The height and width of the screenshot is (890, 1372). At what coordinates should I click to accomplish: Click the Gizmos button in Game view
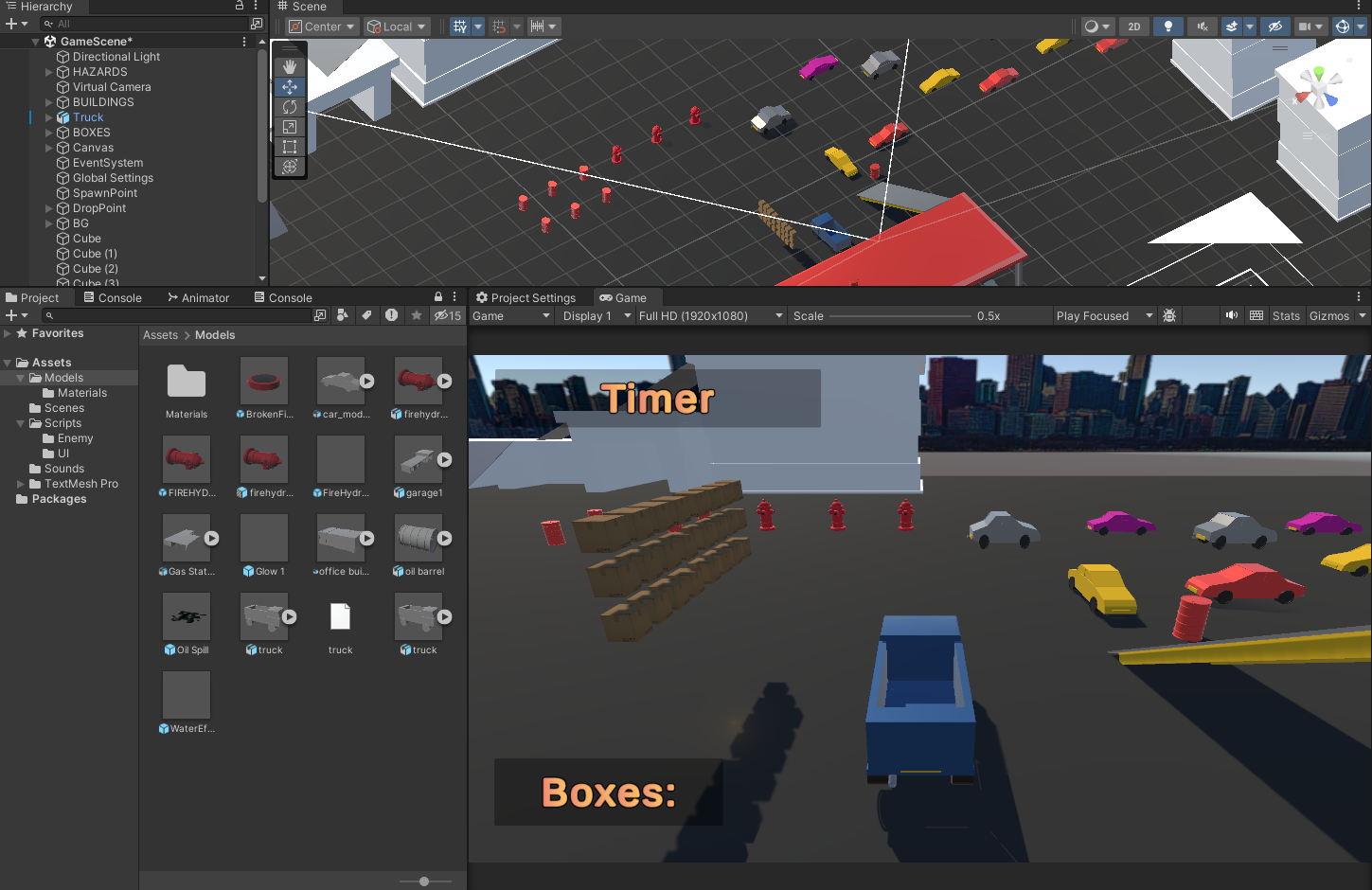coord(1329,316)
